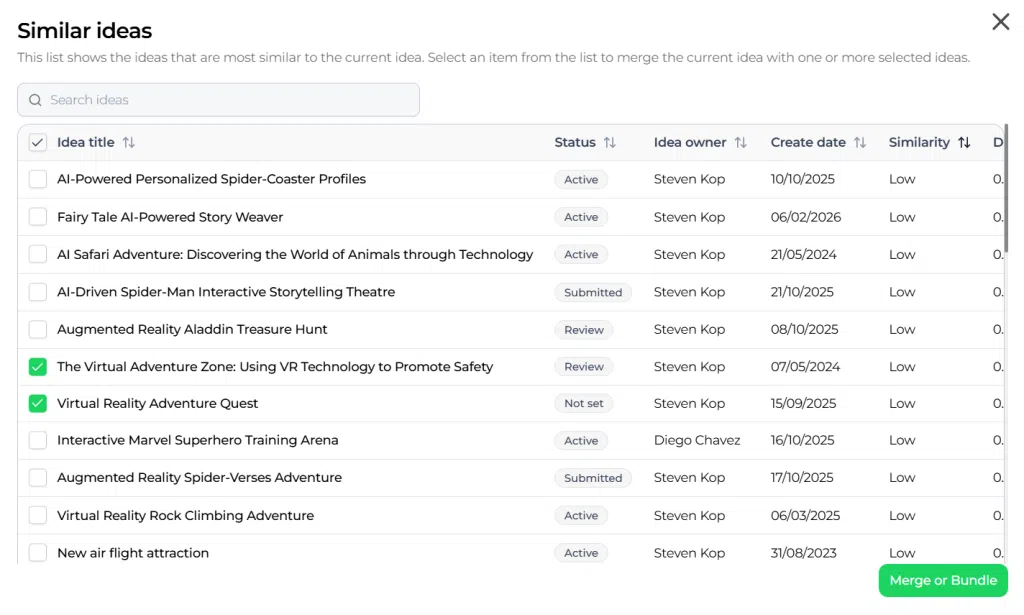Viewport: 1024px width, 615px height.
Task: Click Submitted badge on Spider-Man Storytelling Theatre
Action: click(x=593, y=292)
